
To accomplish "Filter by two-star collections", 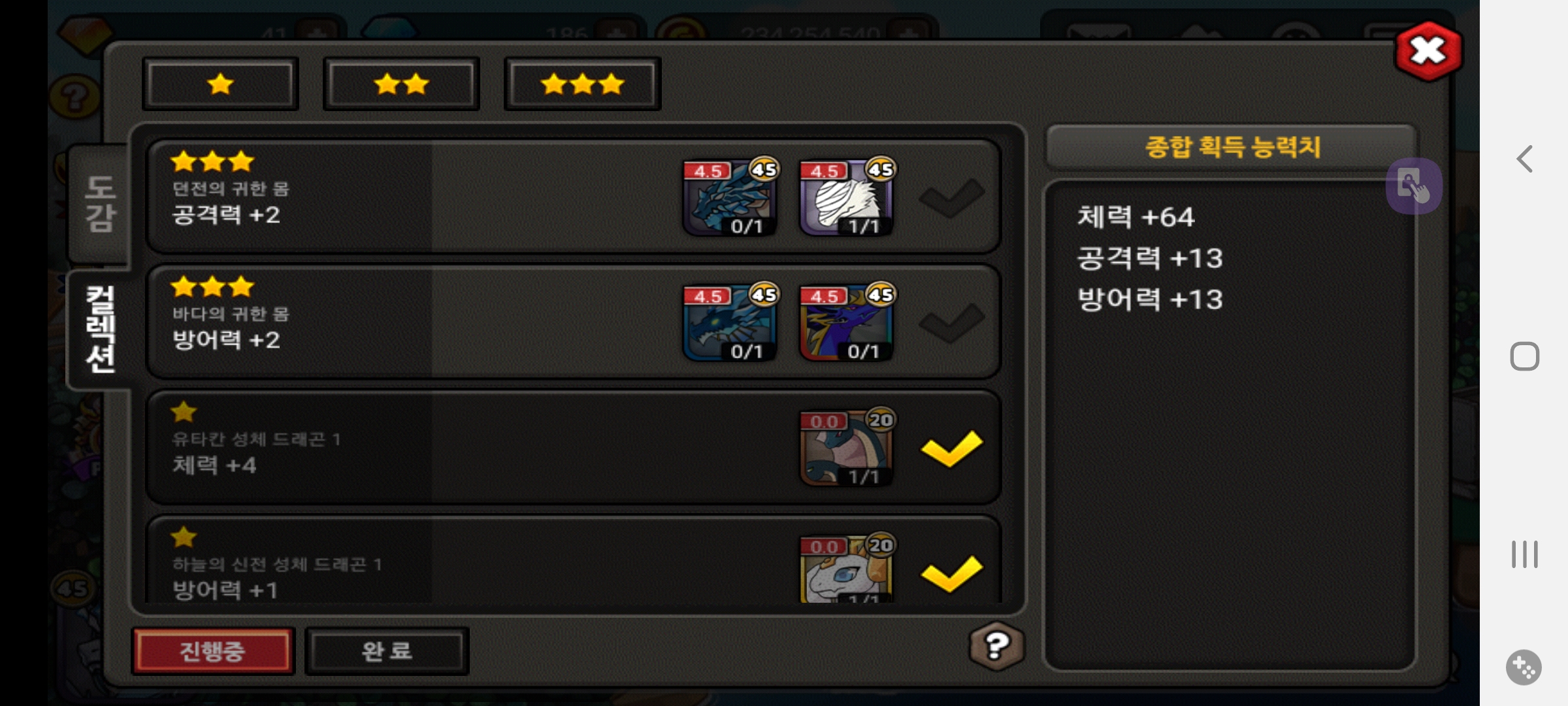I will tap(401, 84).
